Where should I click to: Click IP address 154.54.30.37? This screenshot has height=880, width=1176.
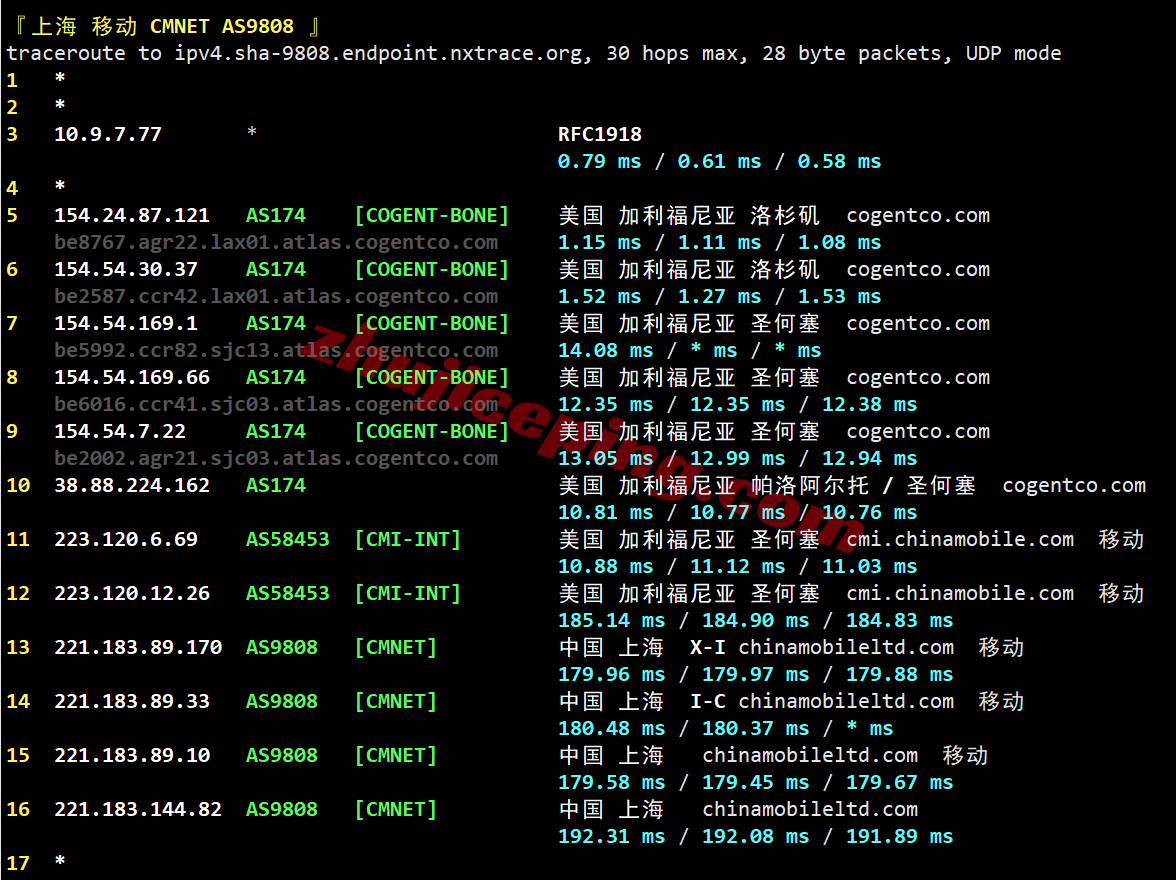[x=126, y=269]
